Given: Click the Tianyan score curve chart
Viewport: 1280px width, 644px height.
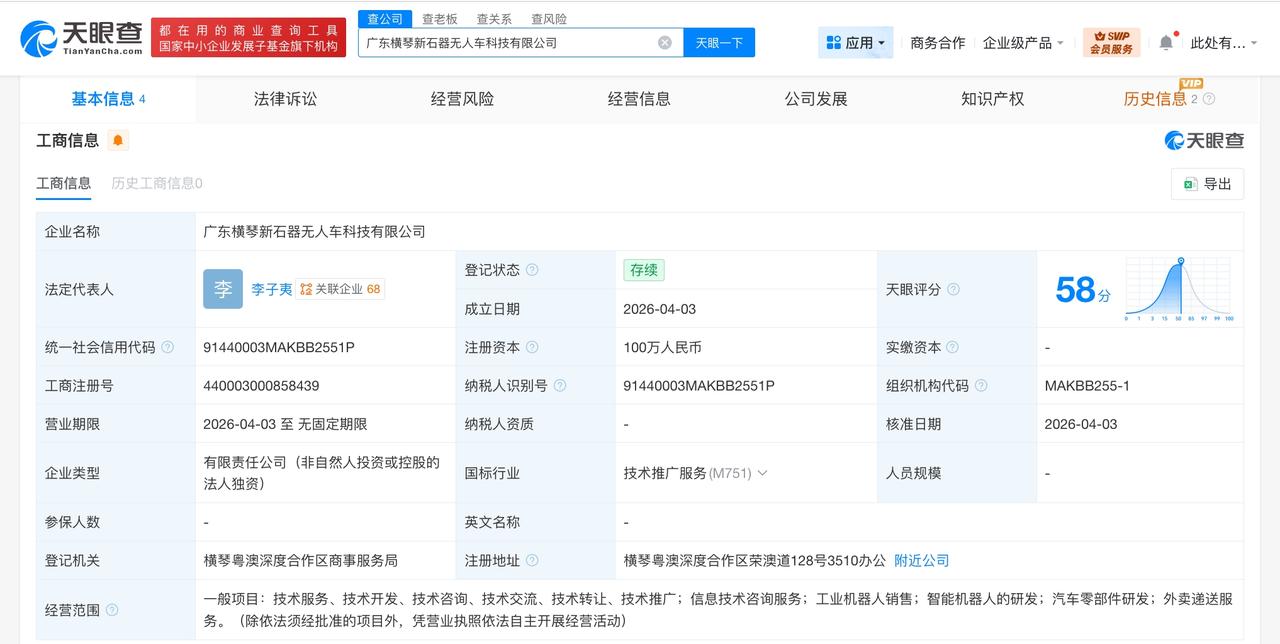Looking at the screenshot, I should point(1180,287).
